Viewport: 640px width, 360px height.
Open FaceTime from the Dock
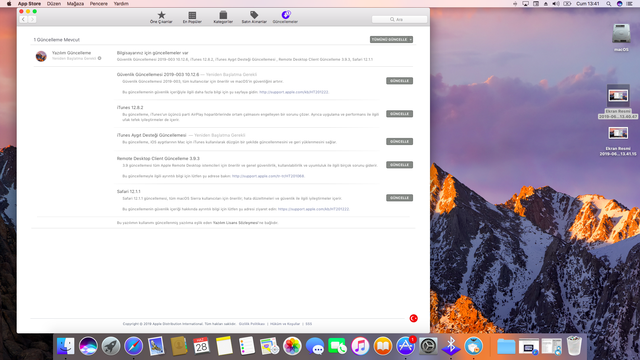tap(338, 346)
